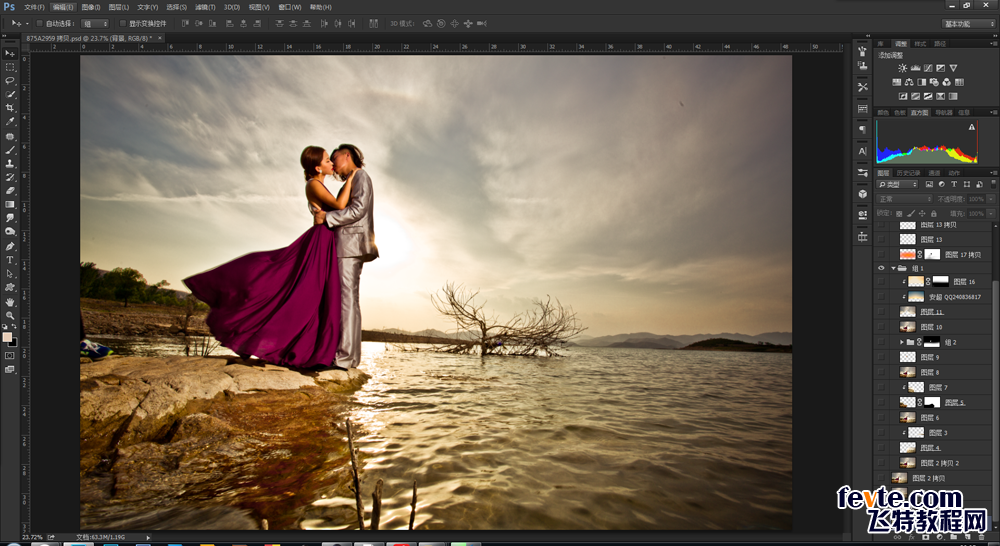Expand the 组 2 group arrow
This screenshot has height=546, width=1000.
(902, 343)
